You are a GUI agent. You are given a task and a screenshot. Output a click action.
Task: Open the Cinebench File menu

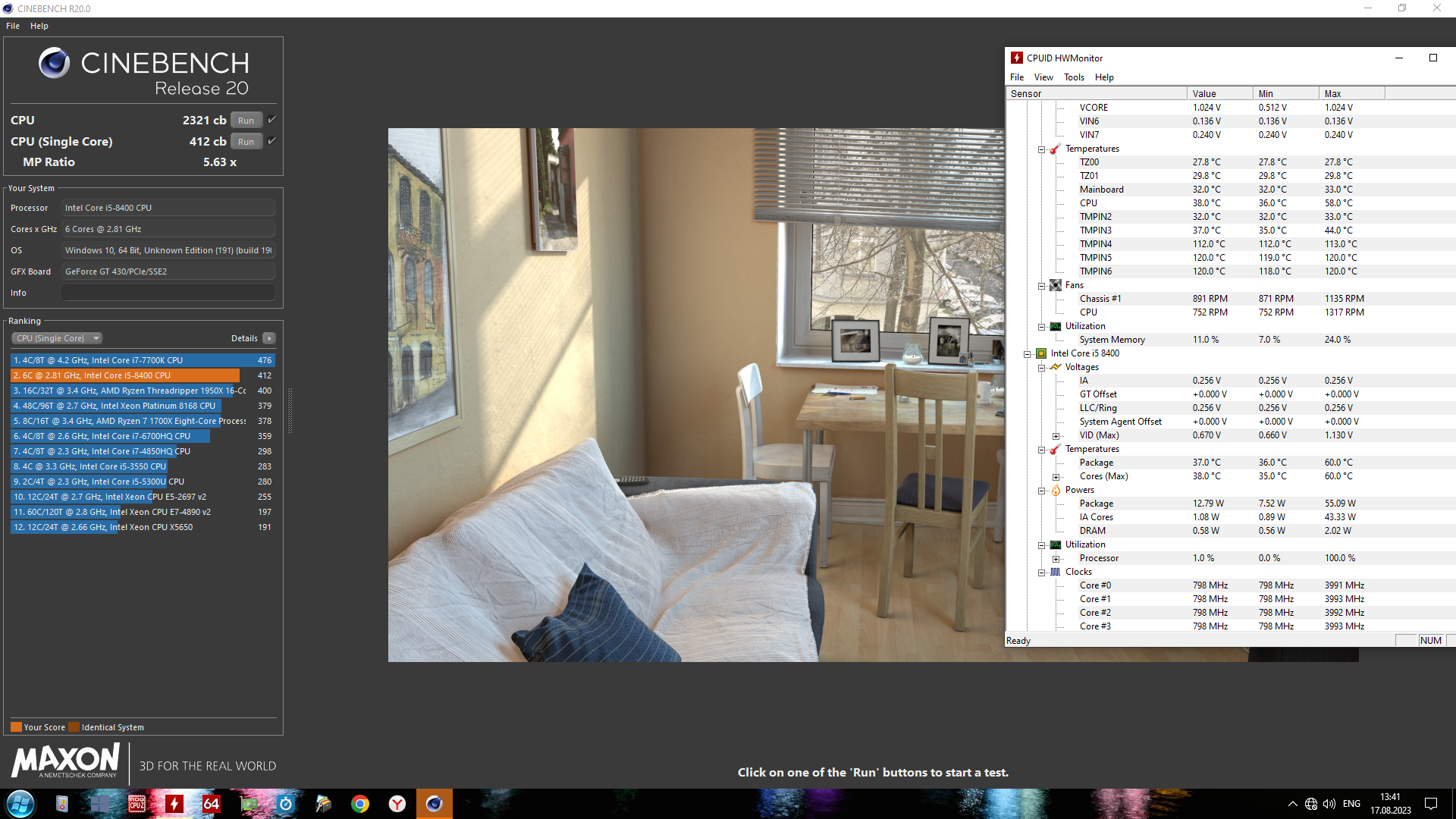coord(13,26)
